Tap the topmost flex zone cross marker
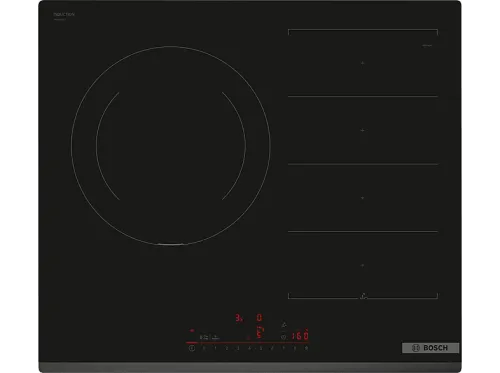Image resolution: width=500 pixels, height=373 pixels. tap(363, 63)
